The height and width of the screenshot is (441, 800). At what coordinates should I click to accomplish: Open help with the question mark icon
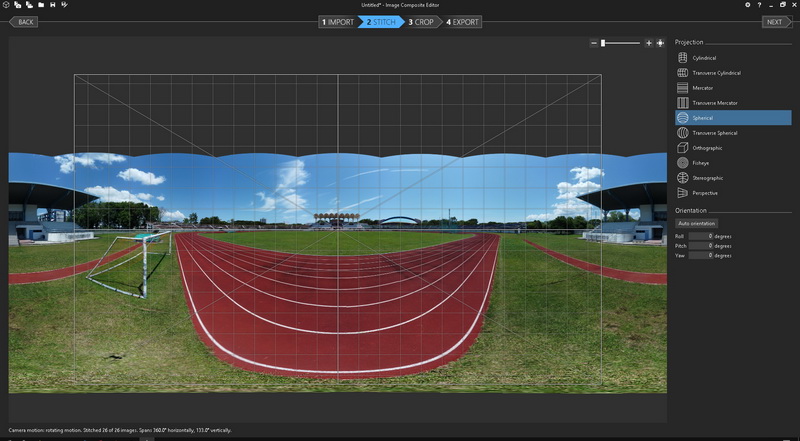point(760,5)
